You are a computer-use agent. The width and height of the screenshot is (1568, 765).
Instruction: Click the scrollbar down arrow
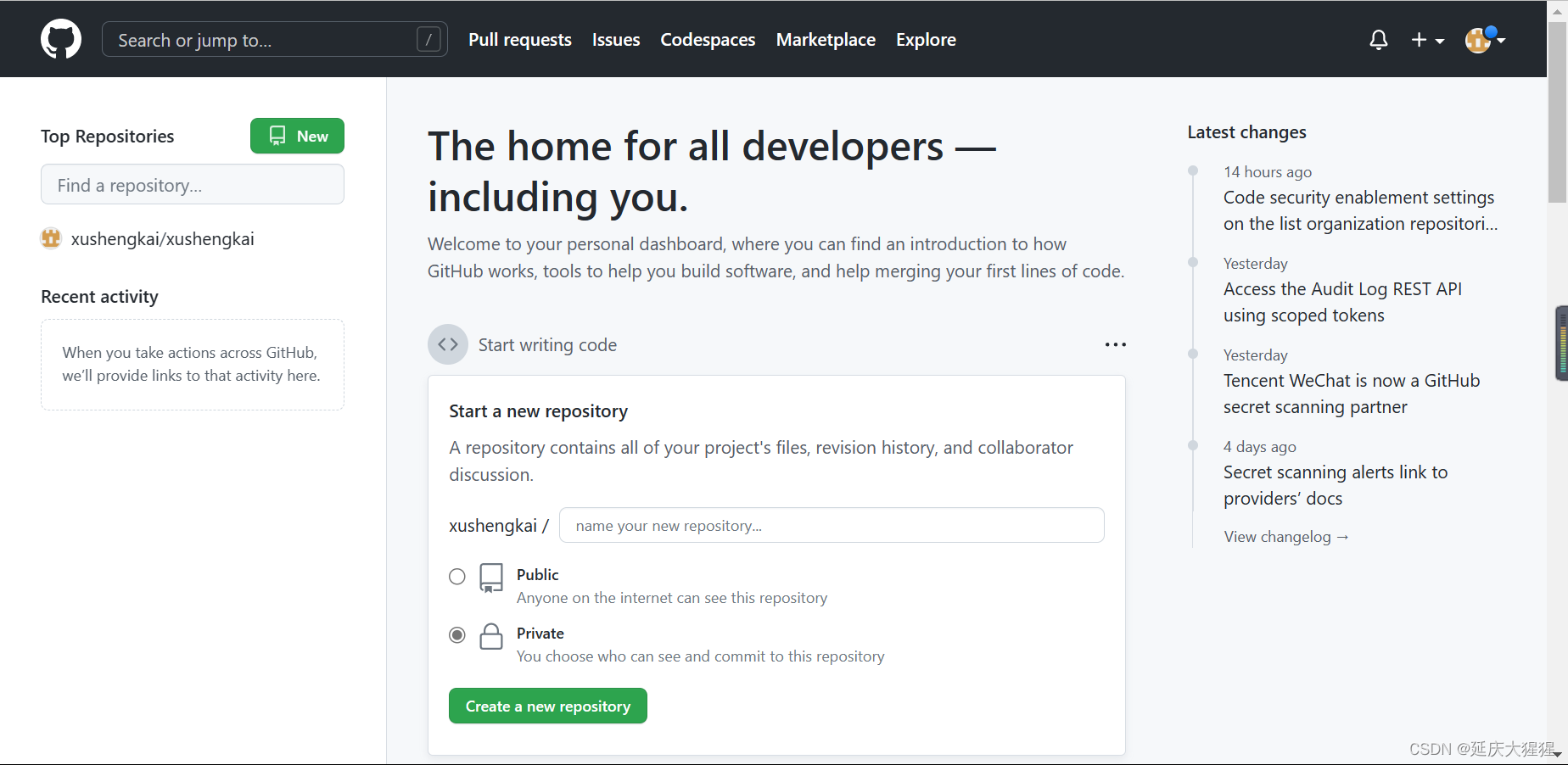(x=1557, y=754)
